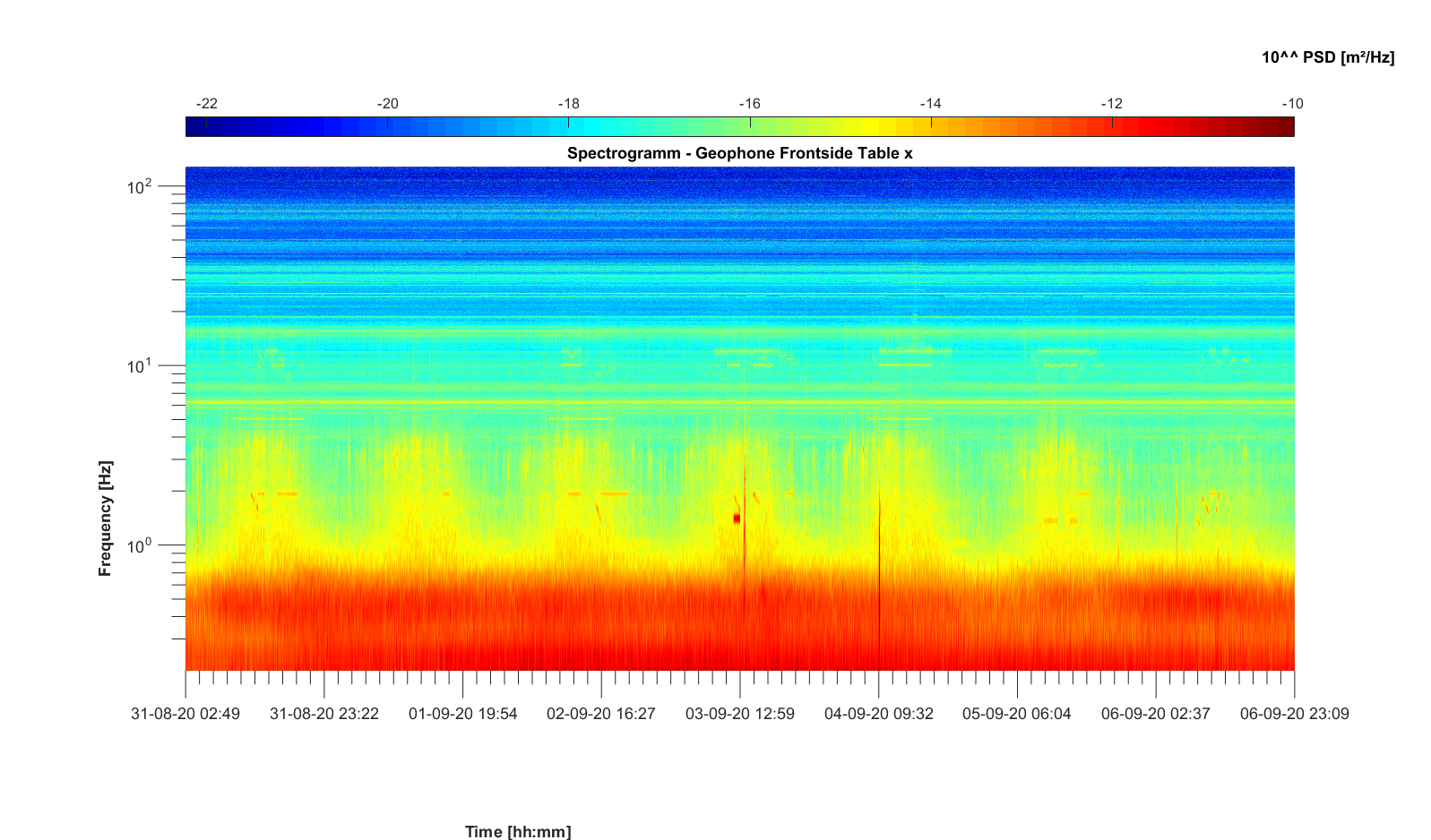1431x840 pixels.
Task: Click the '05-09-20 06:04' time tick label
Action: pos(1016,714)
